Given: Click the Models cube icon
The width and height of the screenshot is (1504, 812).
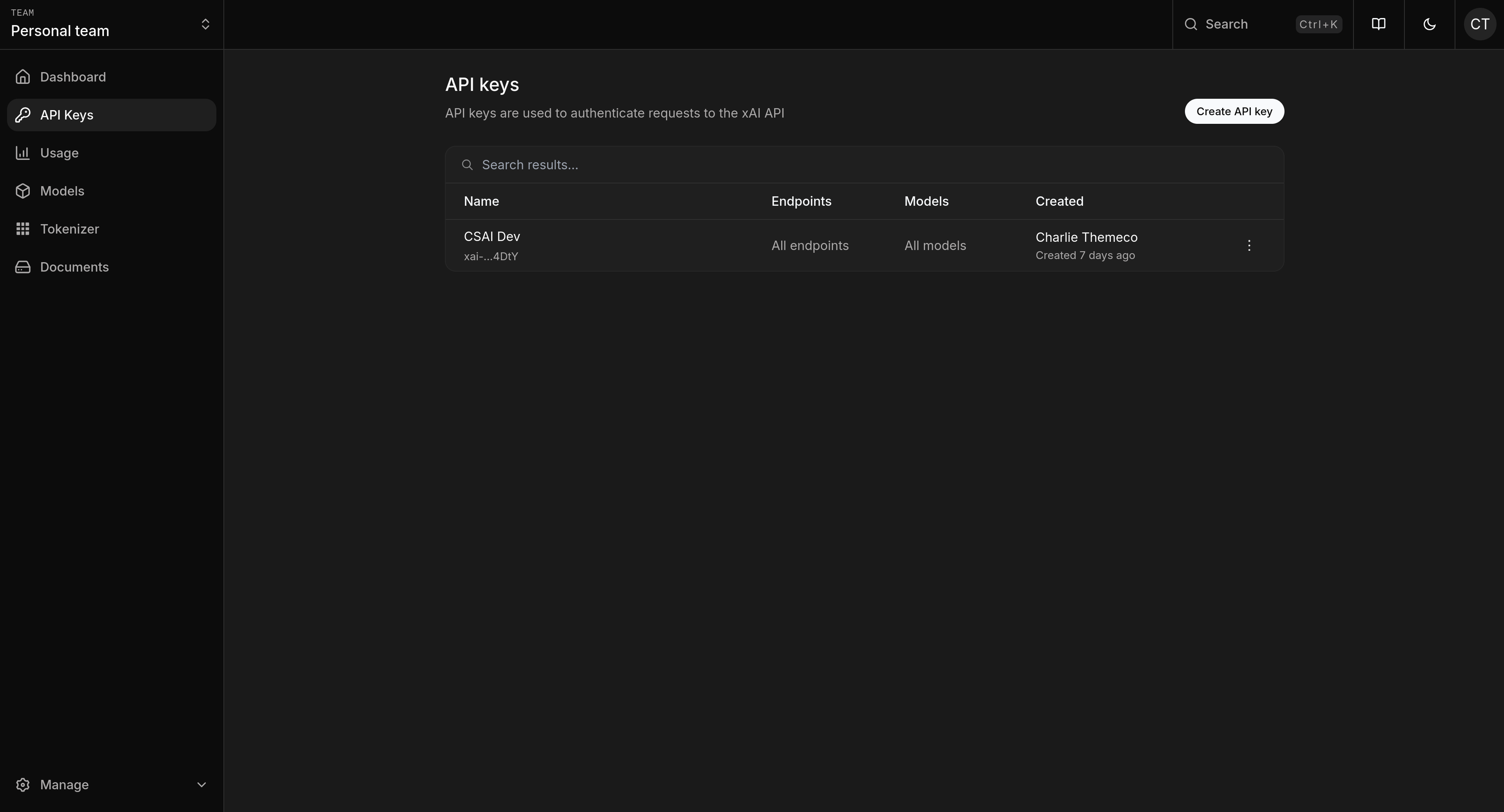Looking at the screenshot, I should pyautogui.click(x=23, y=191).
